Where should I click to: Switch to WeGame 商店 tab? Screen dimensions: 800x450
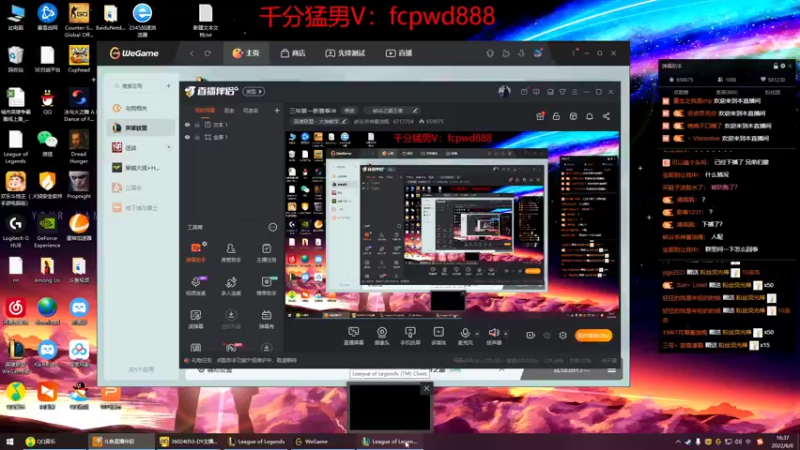point(293,53)
